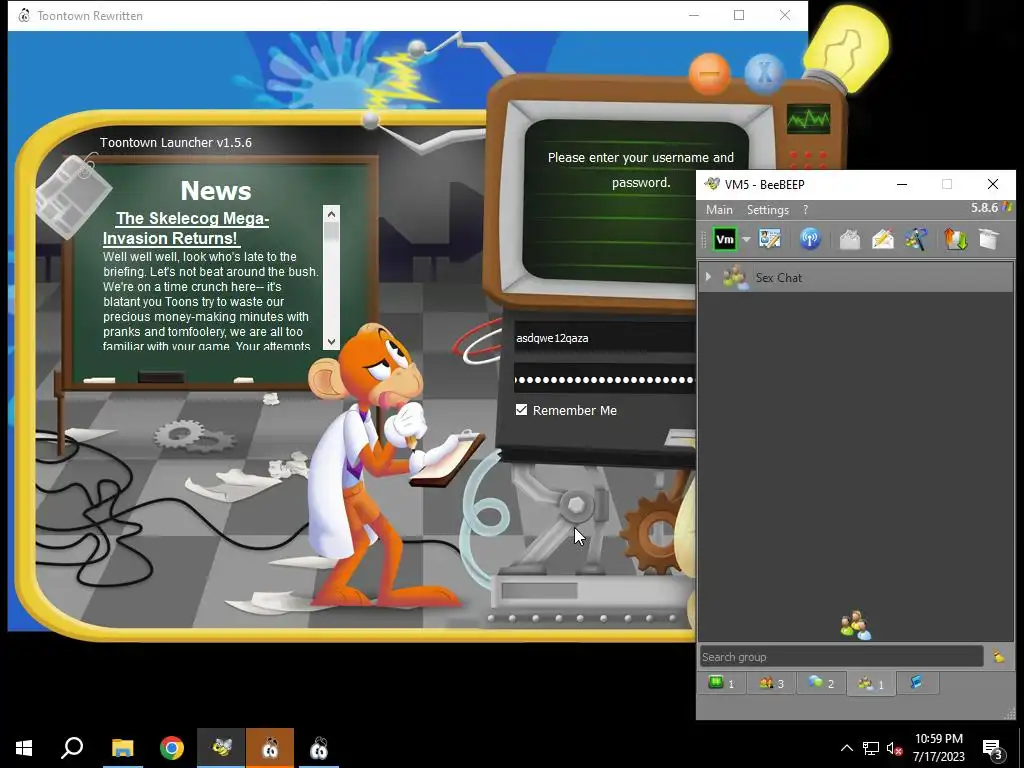The height and width of the screenshot is (768, 1024).
Task: Focus the Search group field
Action: (x=841, y=656)
